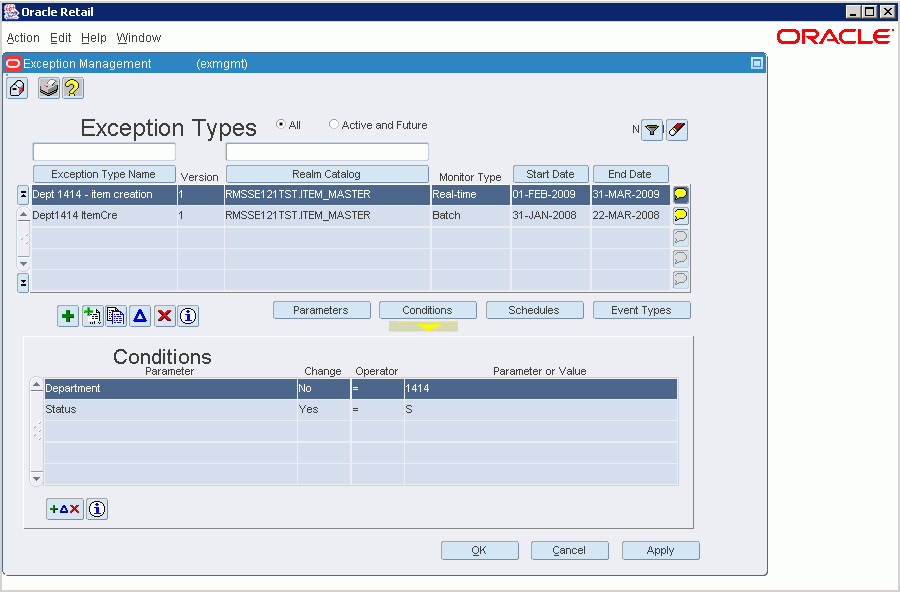The image size is (900, 592).
Task: Click the add-from-existing icon beside green plus
Action: pos(92,316)
